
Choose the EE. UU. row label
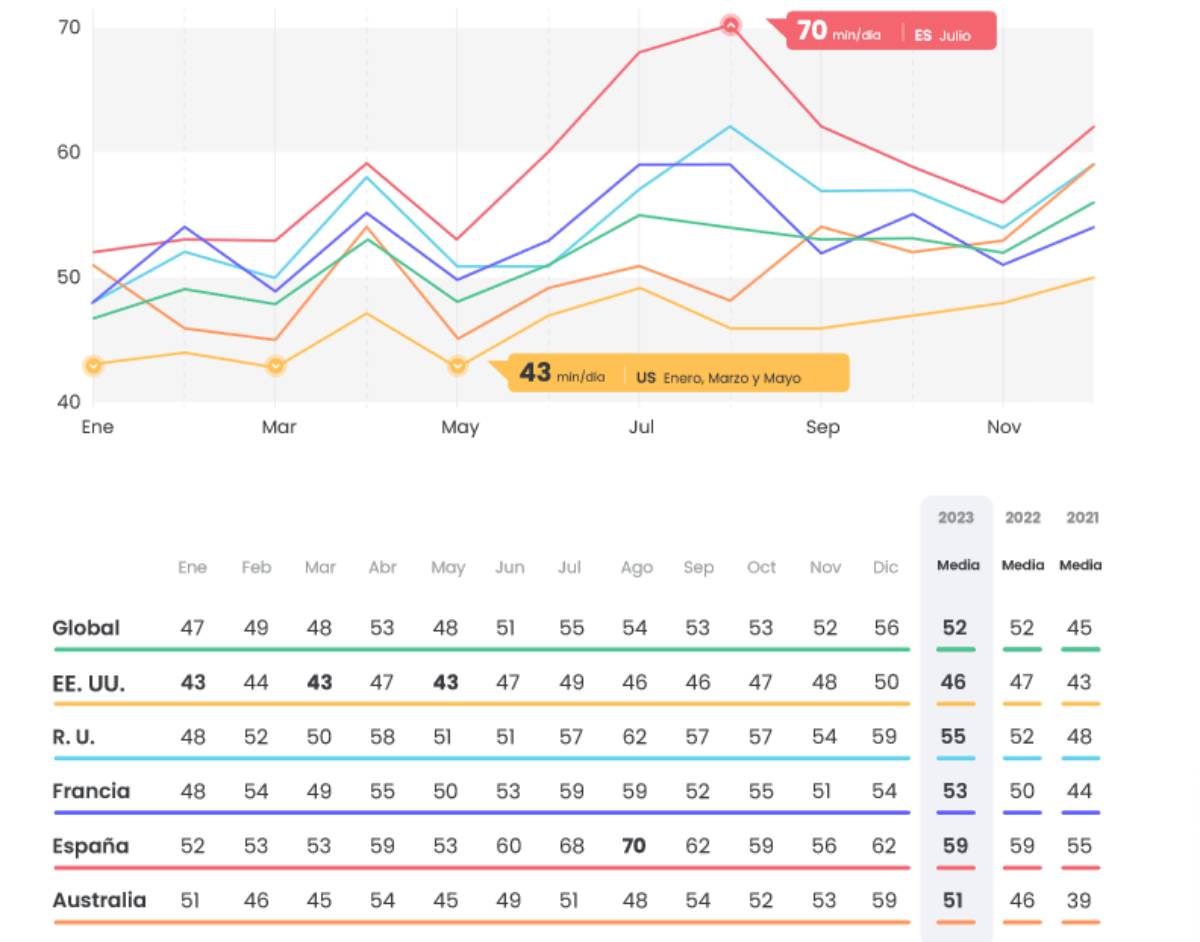[89, 683]
